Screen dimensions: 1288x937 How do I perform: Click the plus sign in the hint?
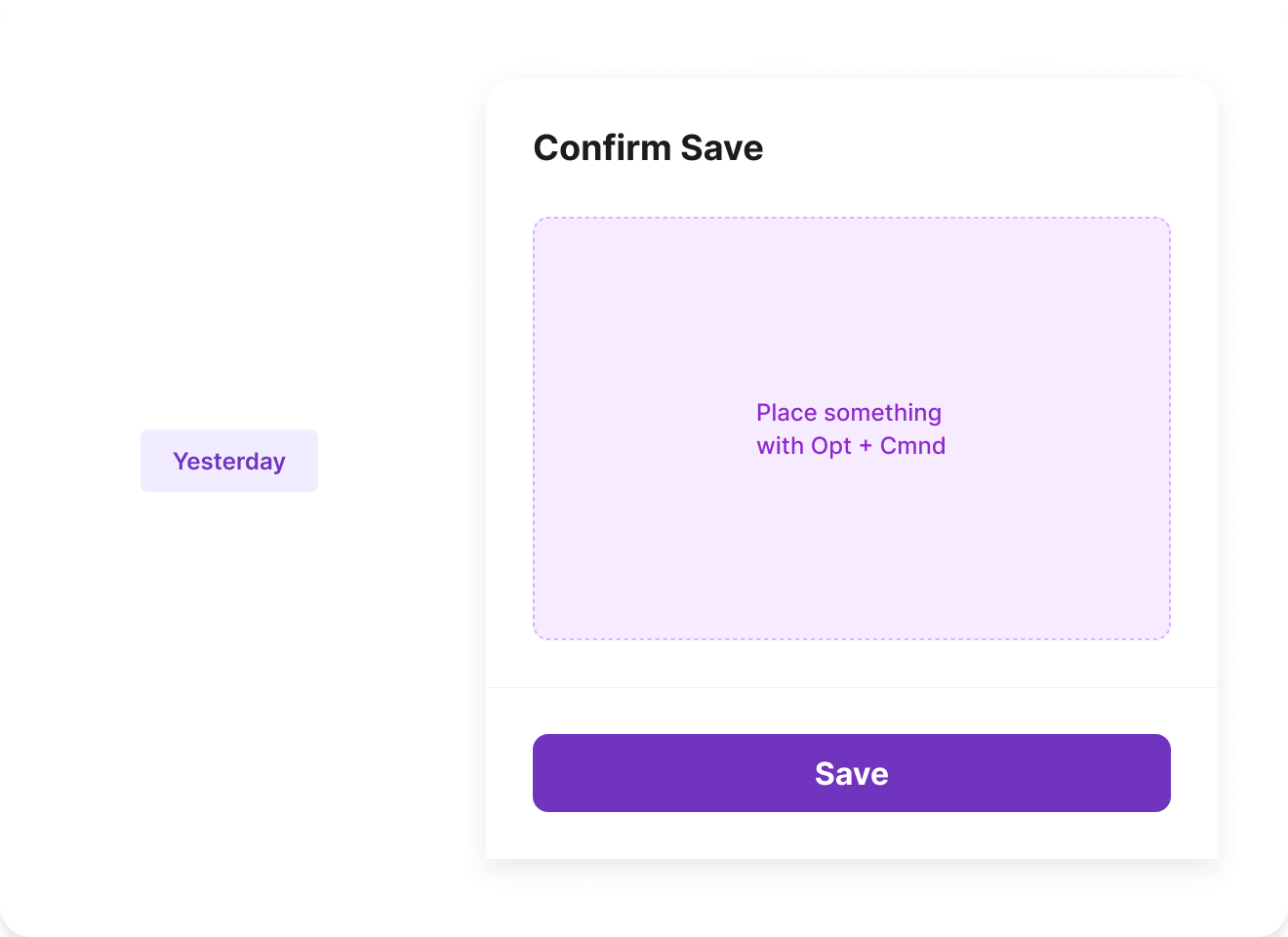click(865, 446)
